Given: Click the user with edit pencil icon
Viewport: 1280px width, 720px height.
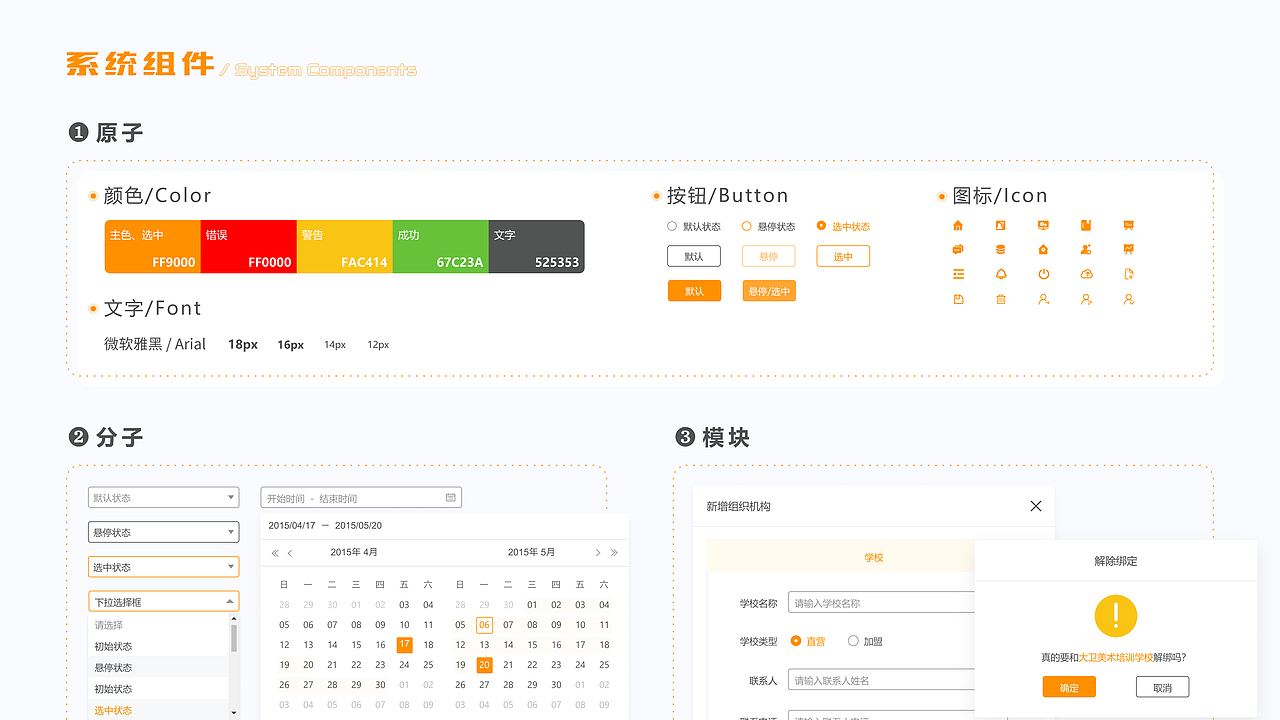Looking at the screenshot, I should [1087, 299].
